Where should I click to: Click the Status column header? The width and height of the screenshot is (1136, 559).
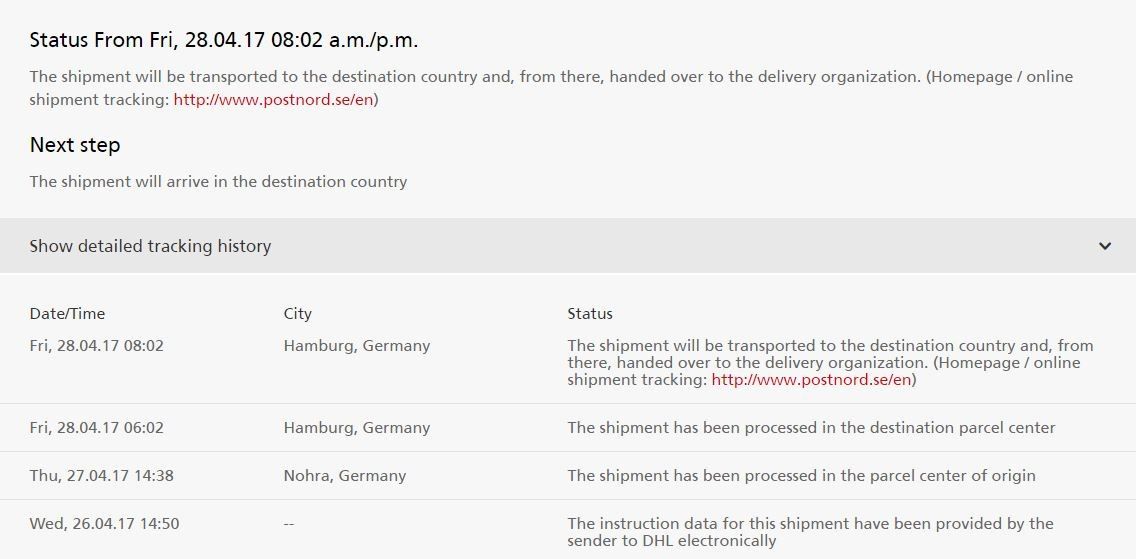tap(590, 314)
